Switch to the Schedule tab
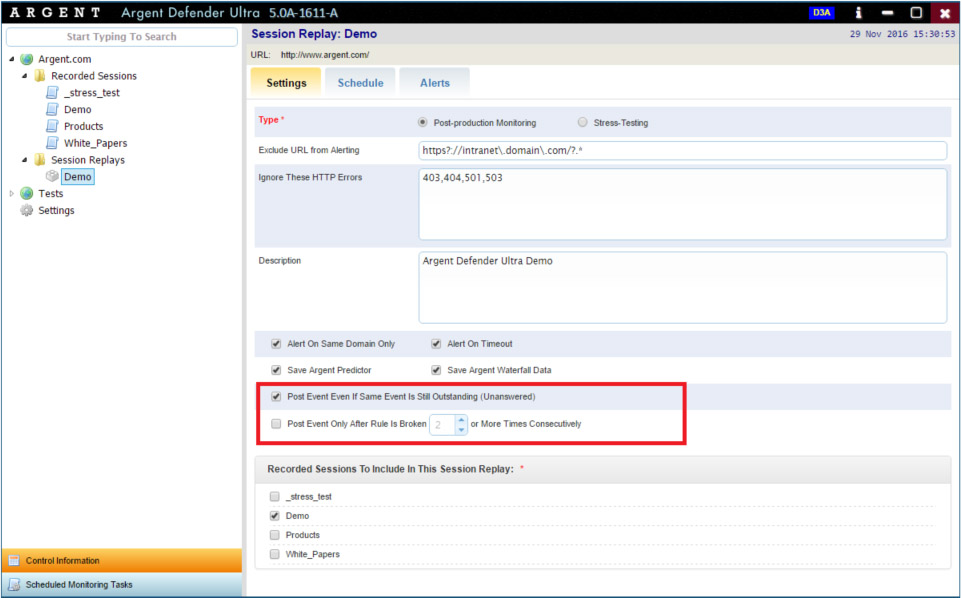The width and height of the screenshot is (962, 598). point(360,83)
